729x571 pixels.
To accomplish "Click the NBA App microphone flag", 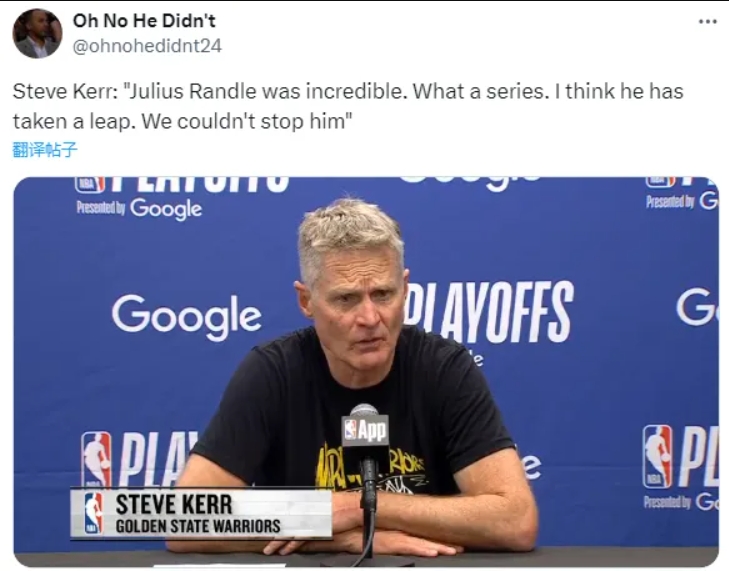I will click(365, 430).
